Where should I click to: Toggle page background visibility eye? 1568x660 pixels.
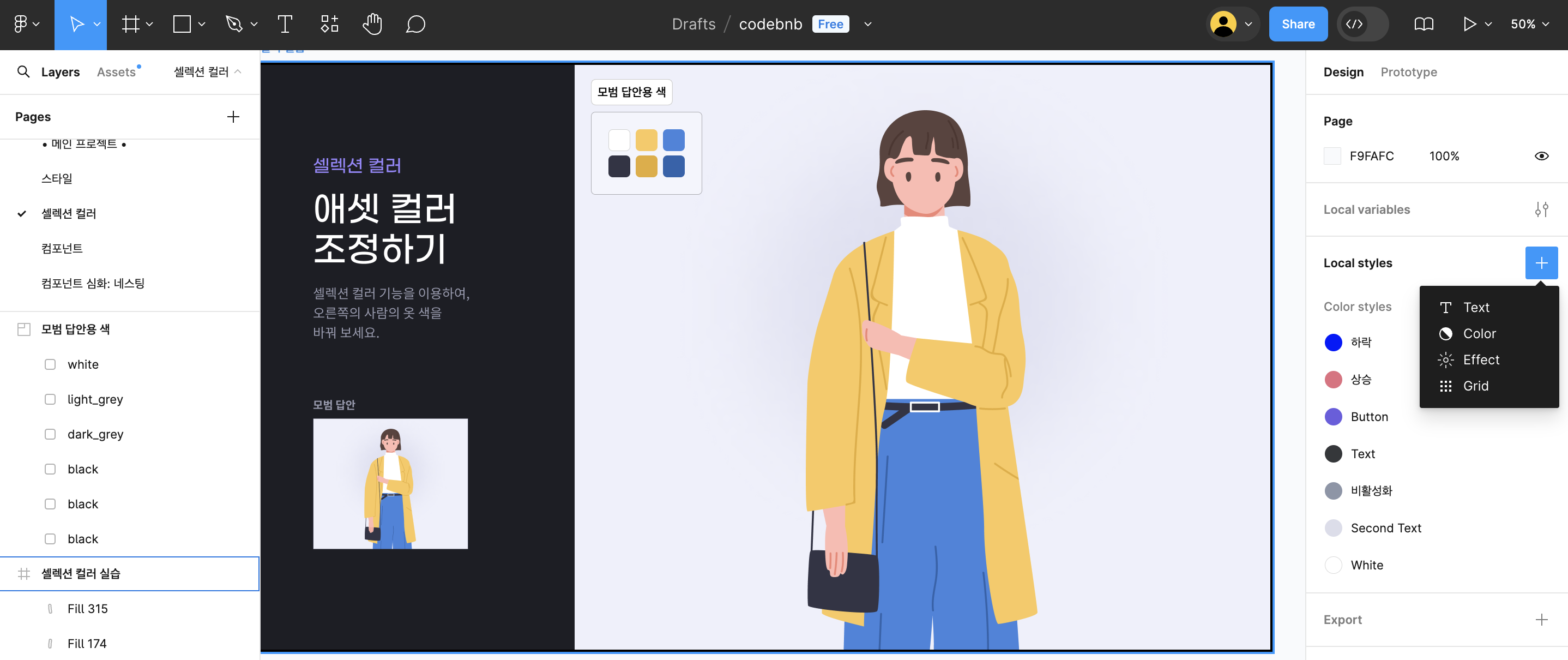click(x=1541, y=157)
